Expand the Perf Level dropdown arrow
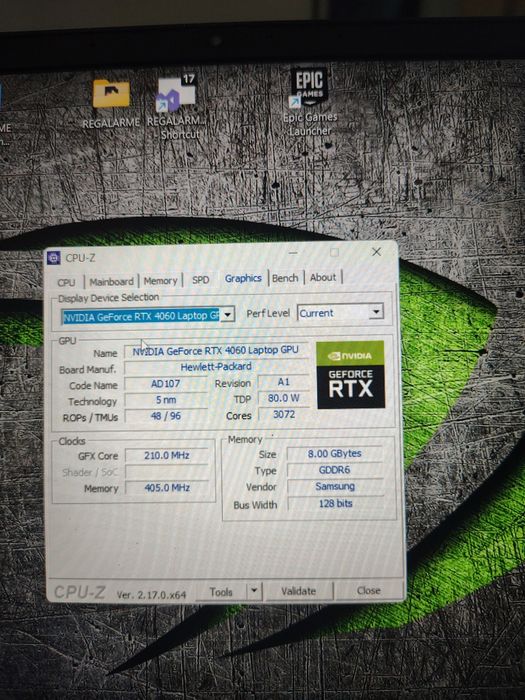Screen dimensions: 525x700 click(x=376, y=312)
